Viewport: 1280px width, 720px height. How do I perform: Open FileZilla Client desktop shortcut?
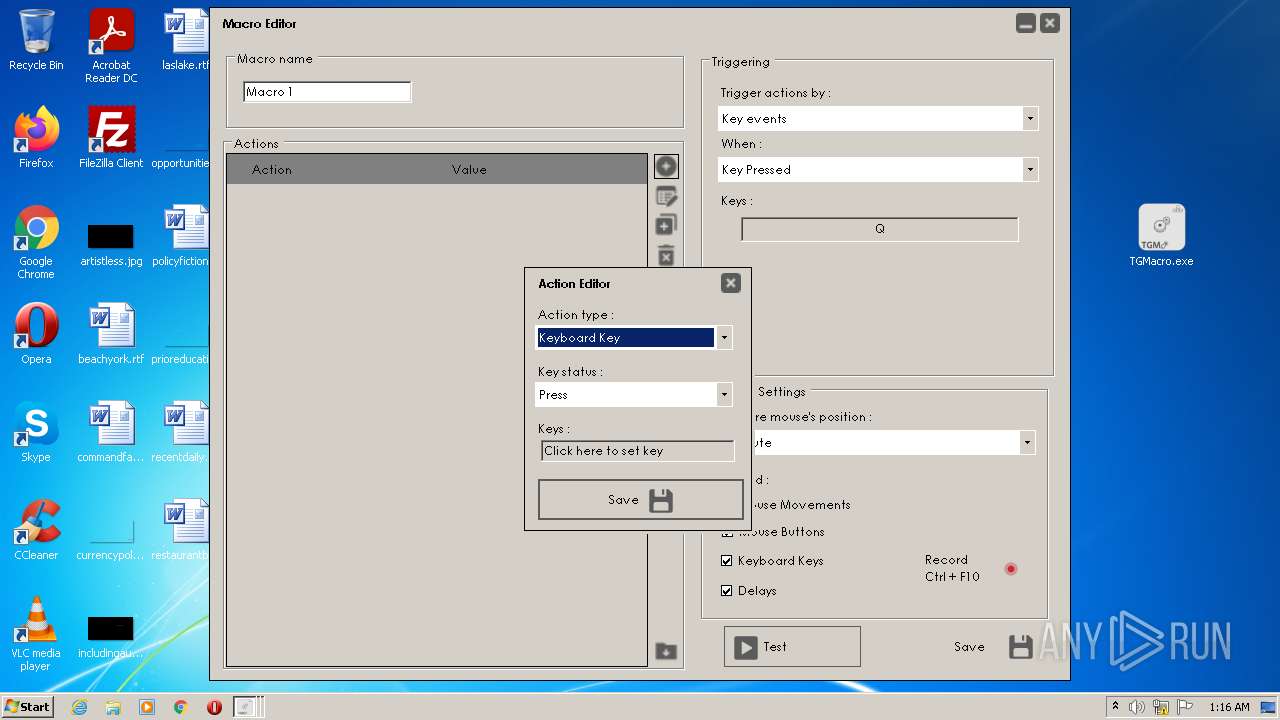tap(111, 138)
